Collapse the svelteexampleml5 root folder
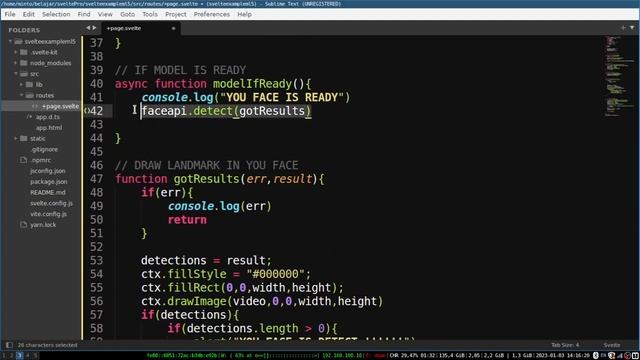The width and height of the screenshot is (640, 360). coord(10,41)
